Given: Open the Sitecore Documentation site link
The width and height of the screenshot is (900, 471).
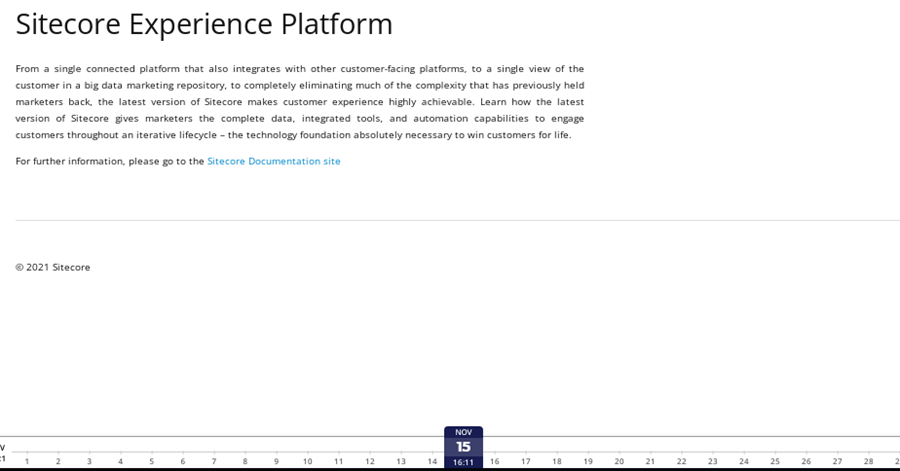Looking at the screenshot, I should click(274, 161).
